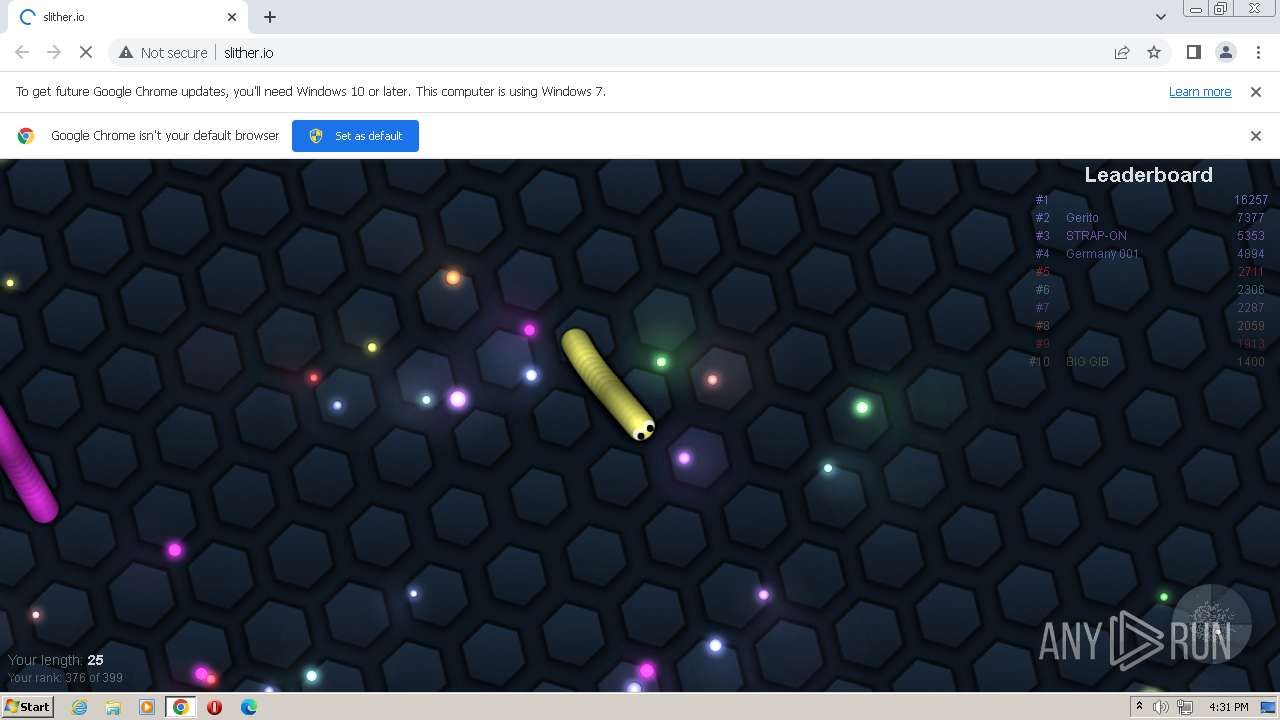Open a new browser tab
Viewport: 1280px width, 720px height.
click(x=270, y=17)
